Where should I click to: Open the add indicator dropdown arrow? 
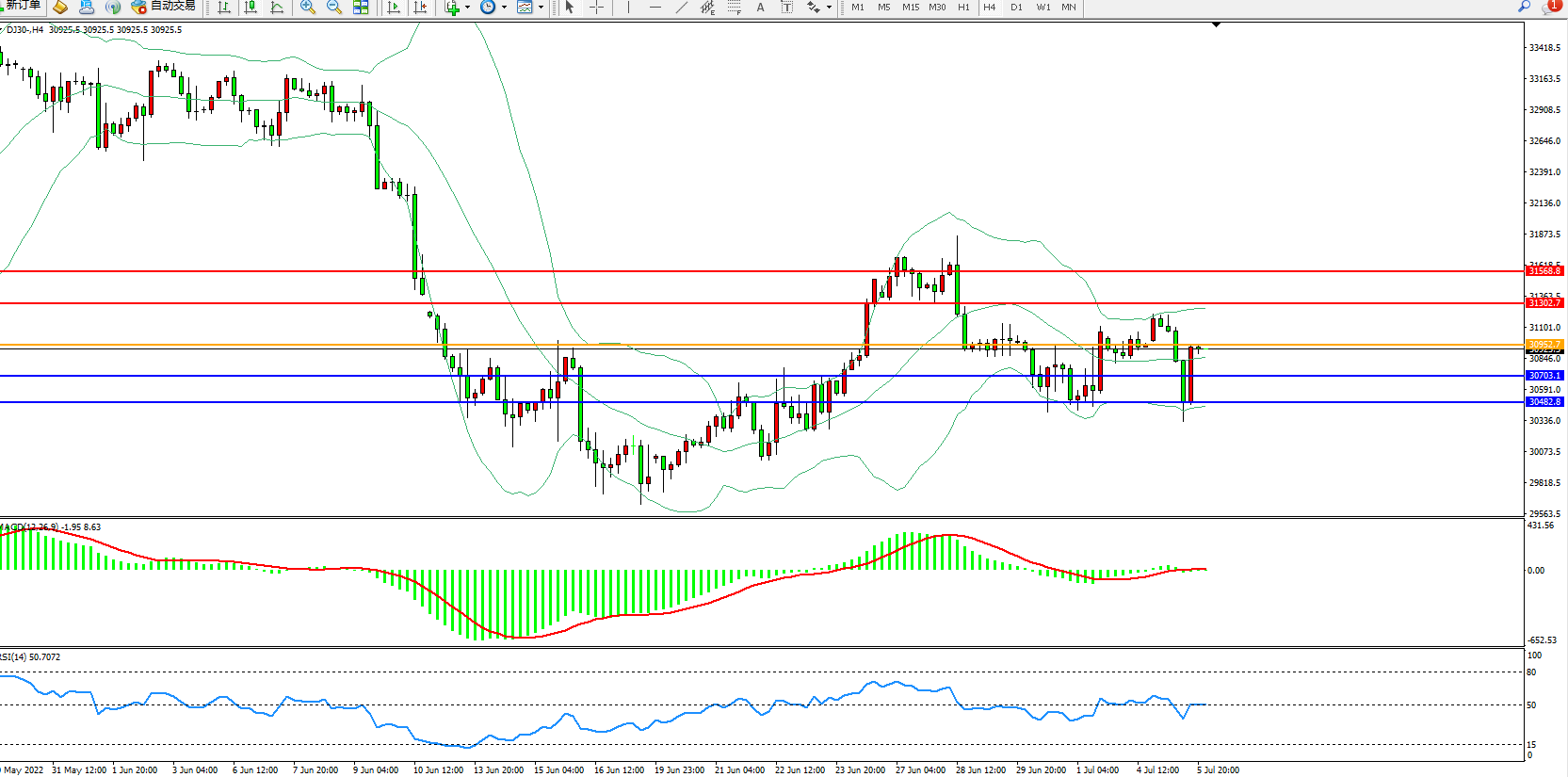pyautogui.click(x=467, y=8)
